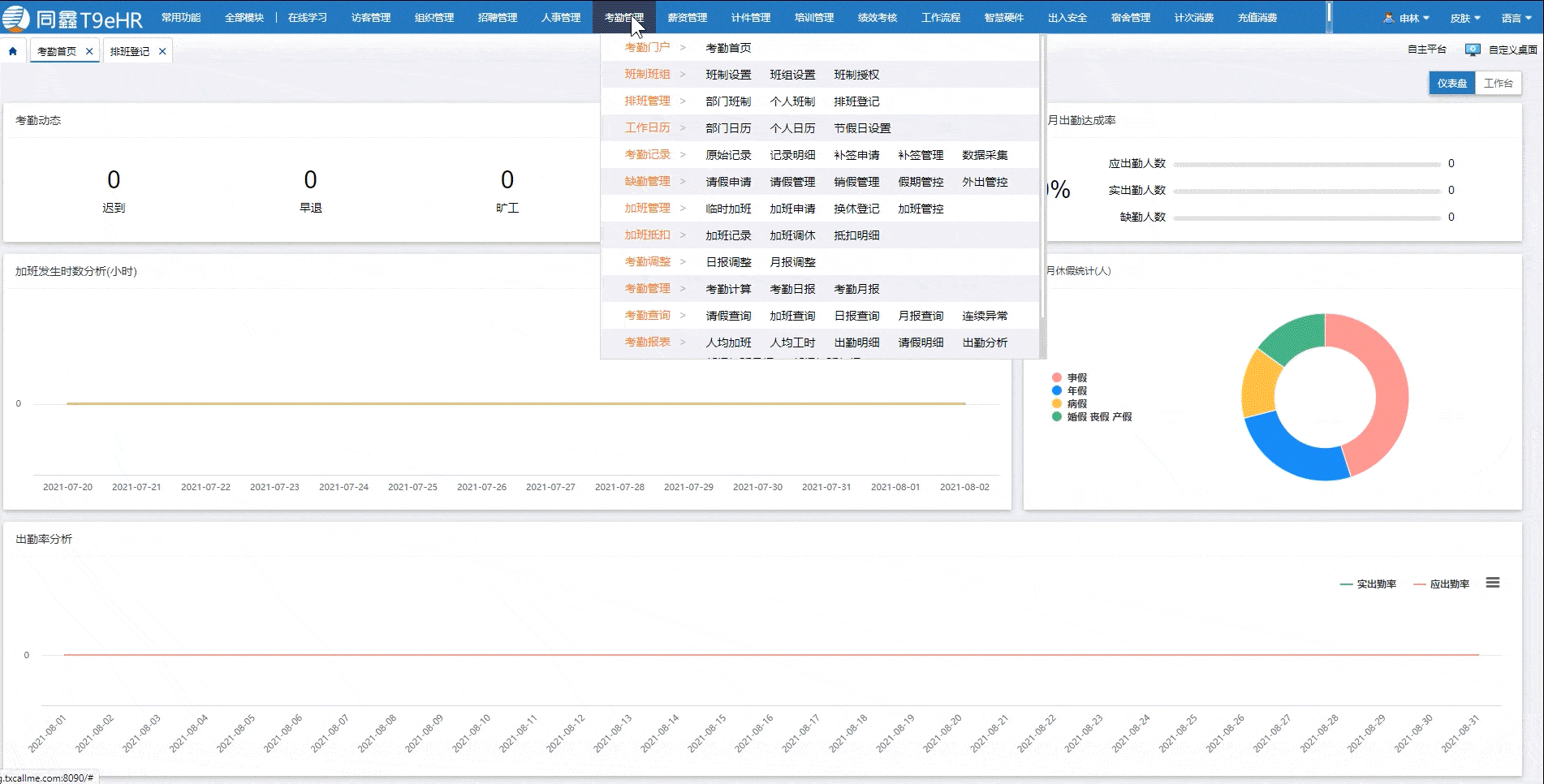The image size is (1544, 784).
Task: Close the 排班登记 tab
Action: tap(162, 51)
